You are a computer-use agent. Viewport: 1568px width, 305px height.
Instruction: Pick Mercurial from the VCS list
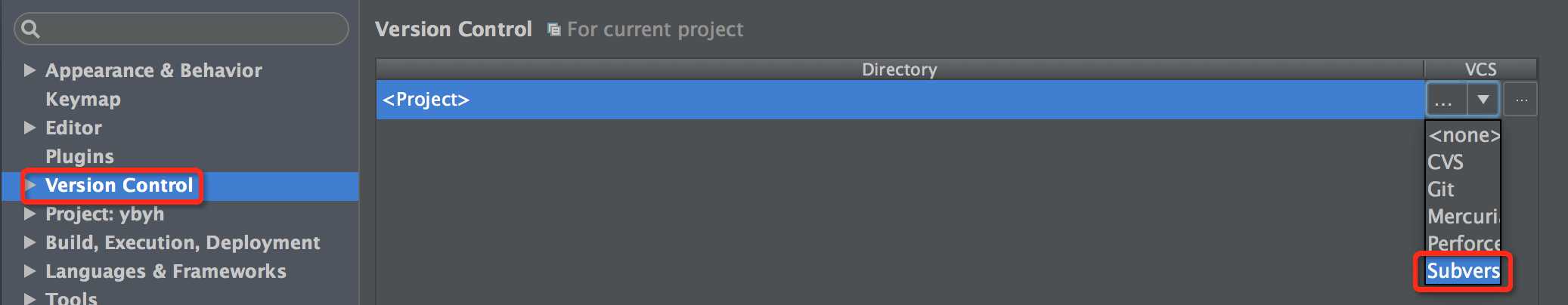click(x=1463, y=217)
